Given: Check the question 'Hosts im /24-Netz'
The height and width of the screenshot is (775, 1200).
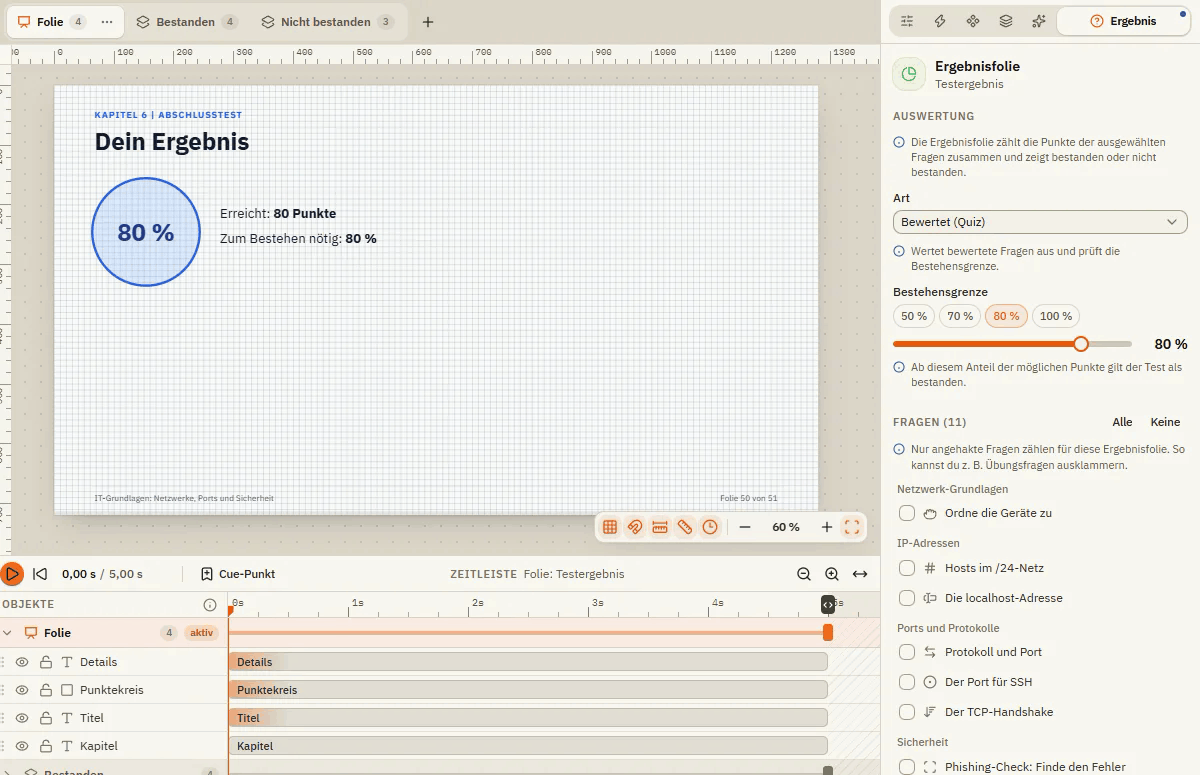Looking at the screenshot, I should 907,568.
